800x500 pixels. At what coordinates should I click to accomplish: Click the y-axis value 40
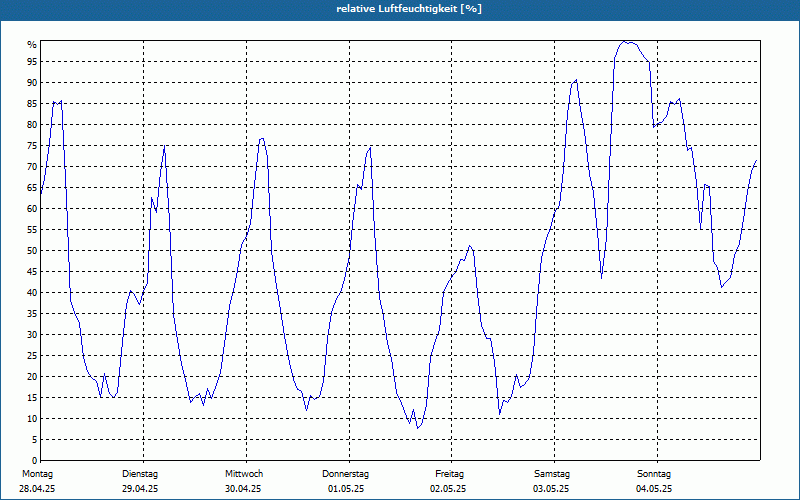(x=32, y=293)
